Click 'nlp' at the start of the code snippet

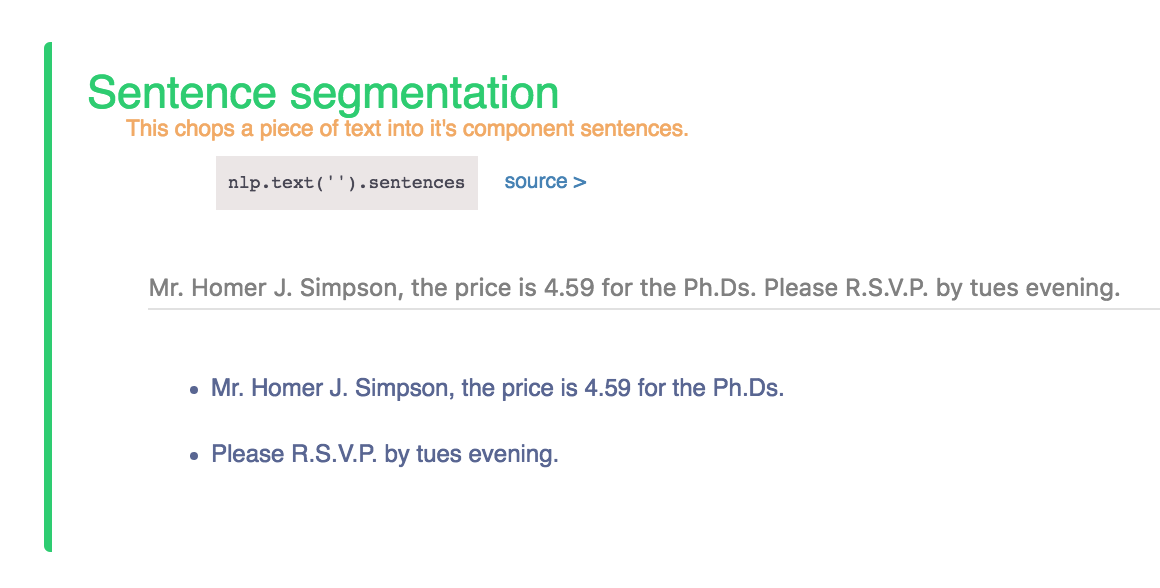pos(240,183)
